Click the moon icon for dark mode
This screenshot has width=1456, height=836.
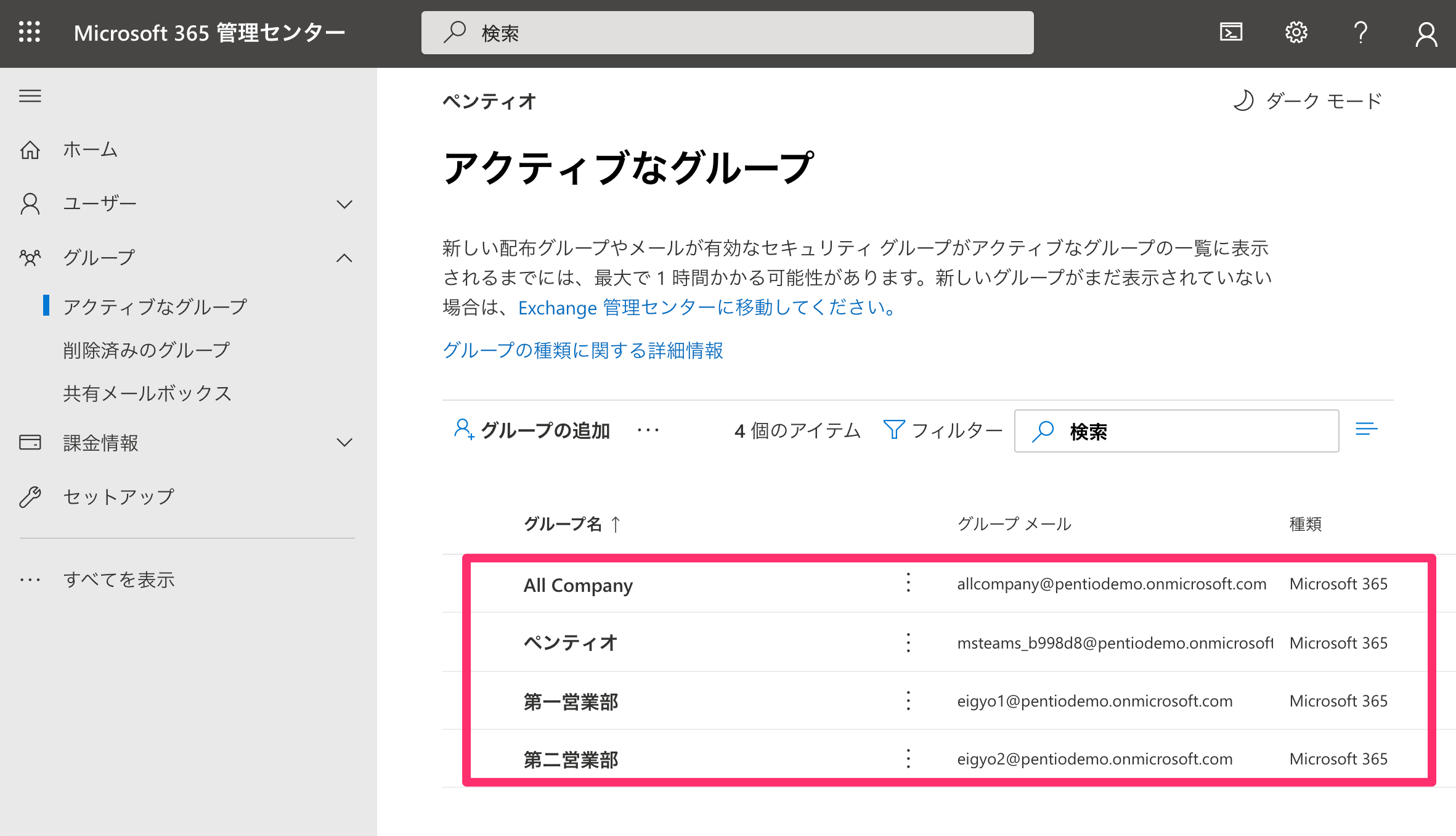1243,100
